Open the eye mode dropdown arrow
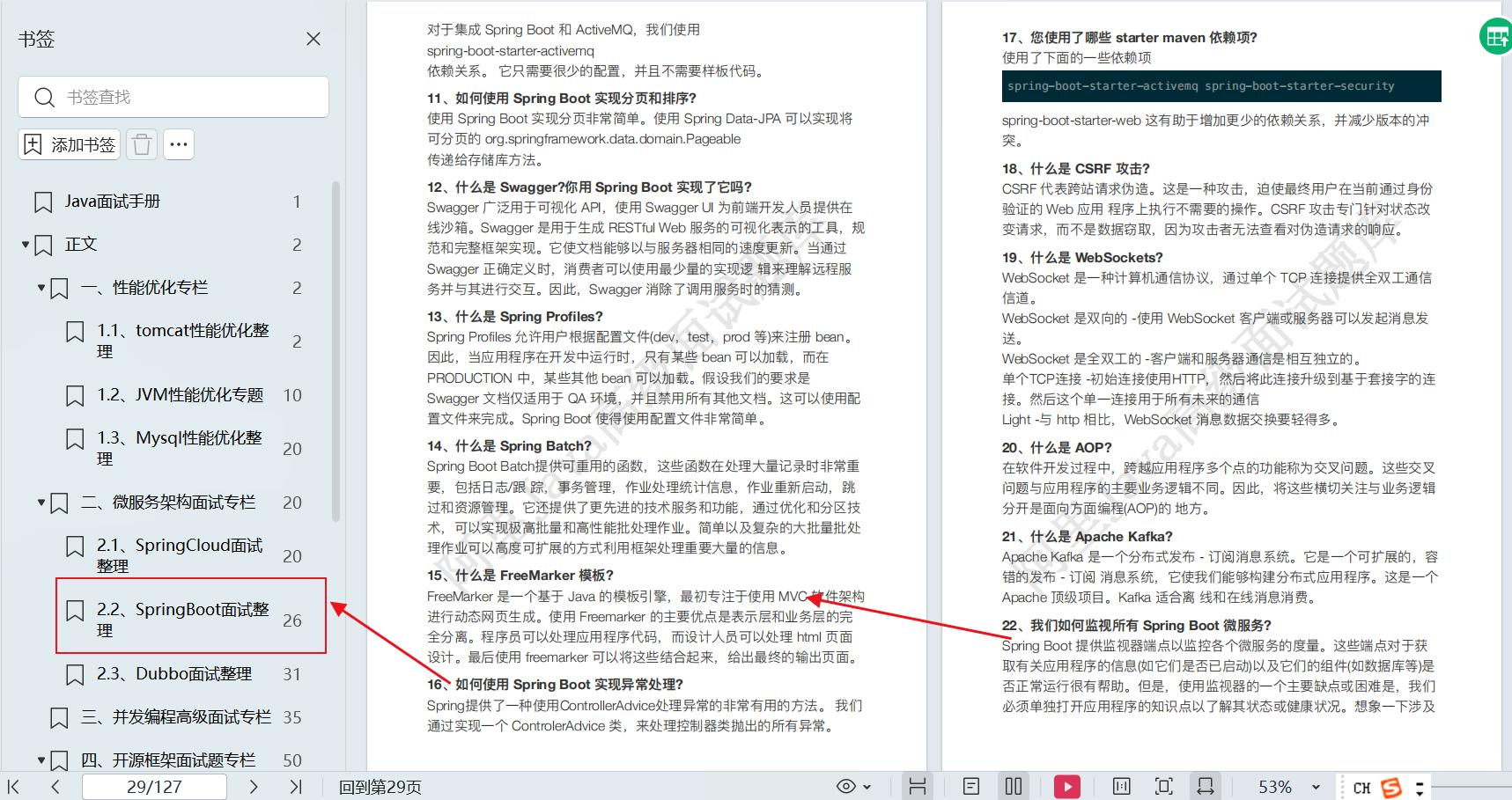Viewport: 1512px width, 800px height. click(x=867, y=787)
